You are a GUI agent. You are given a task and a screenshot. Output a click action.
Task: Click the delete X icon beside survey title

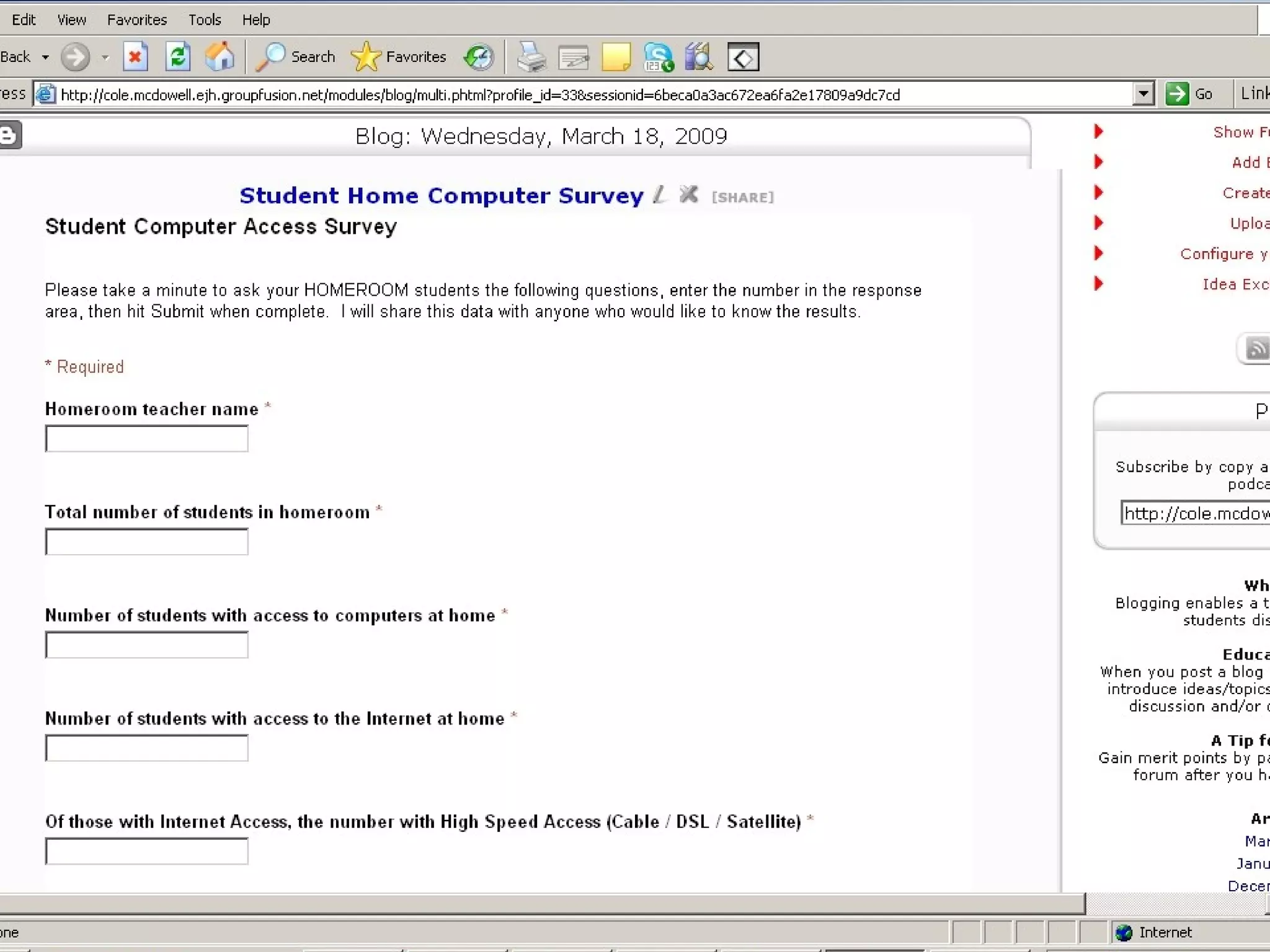click(688, 195)
